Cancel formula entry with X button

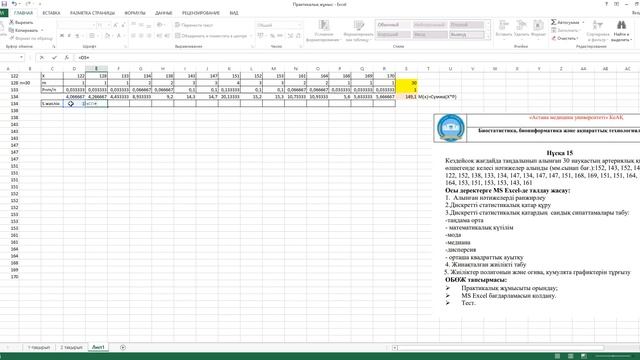coord(41,58)
